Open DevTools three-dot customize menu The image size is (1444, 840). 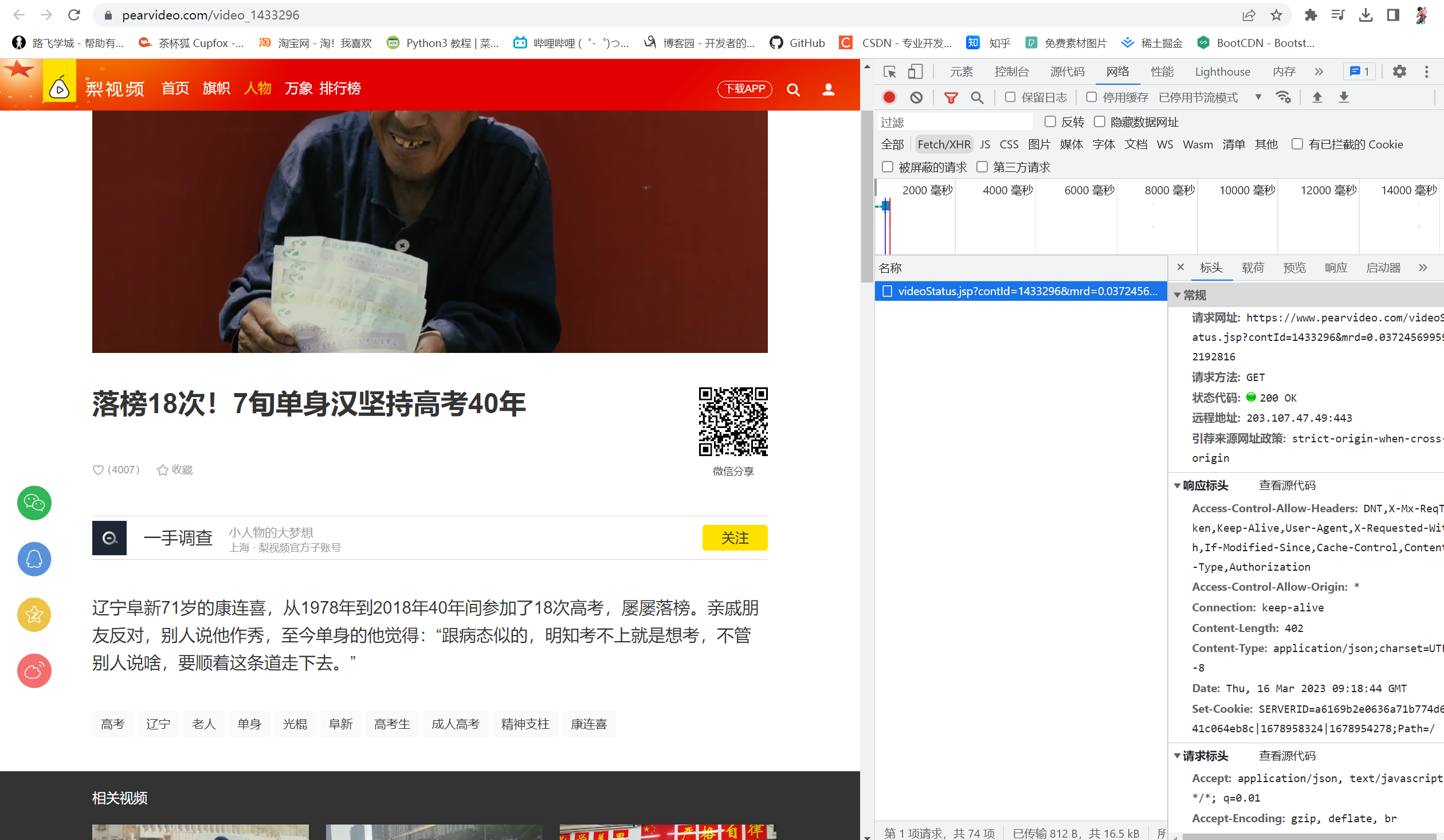(x=1427, y=72)
